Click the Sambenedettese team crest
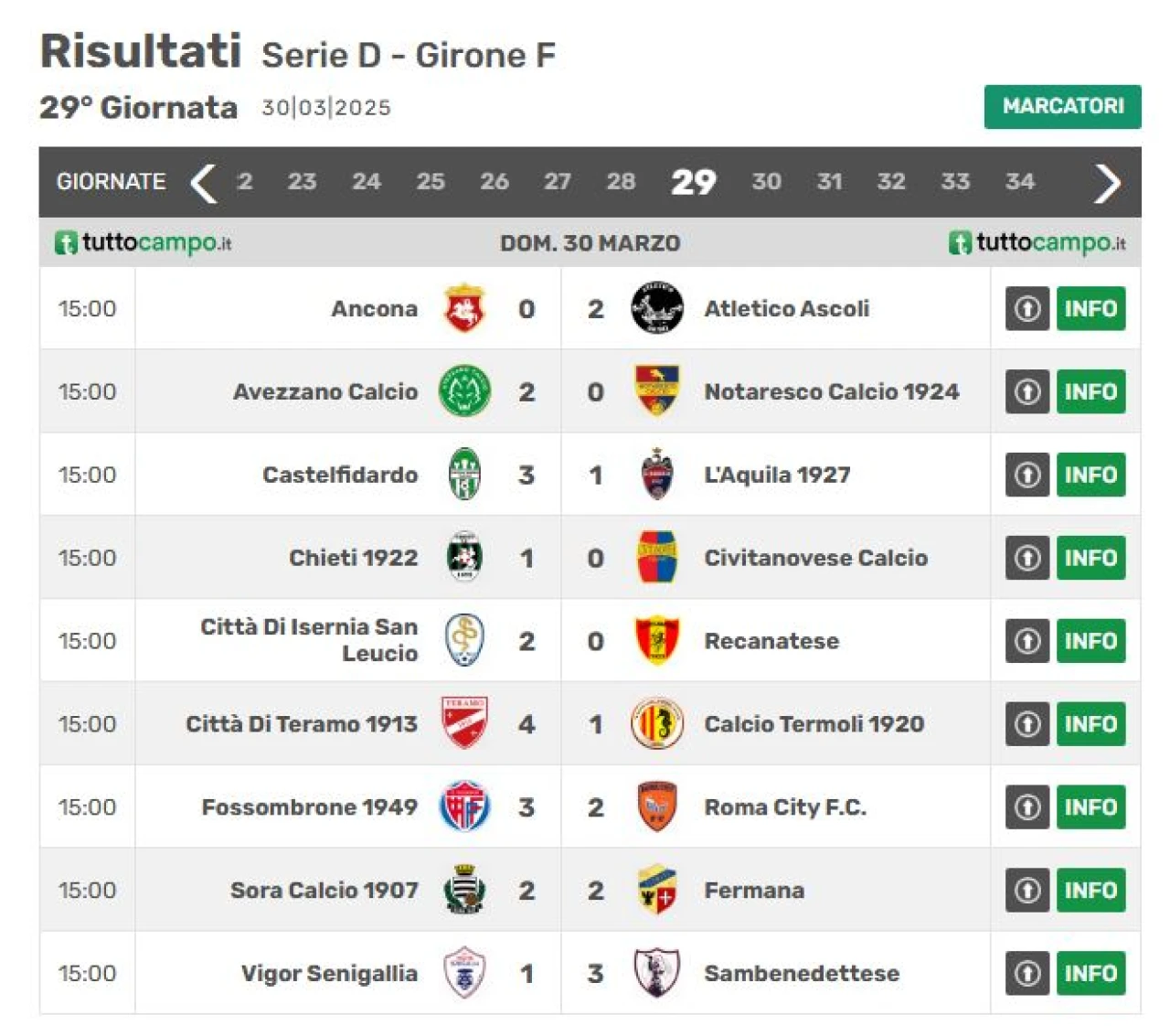Viewport: 1170px width, 1036px height. [x=656, y=973]
